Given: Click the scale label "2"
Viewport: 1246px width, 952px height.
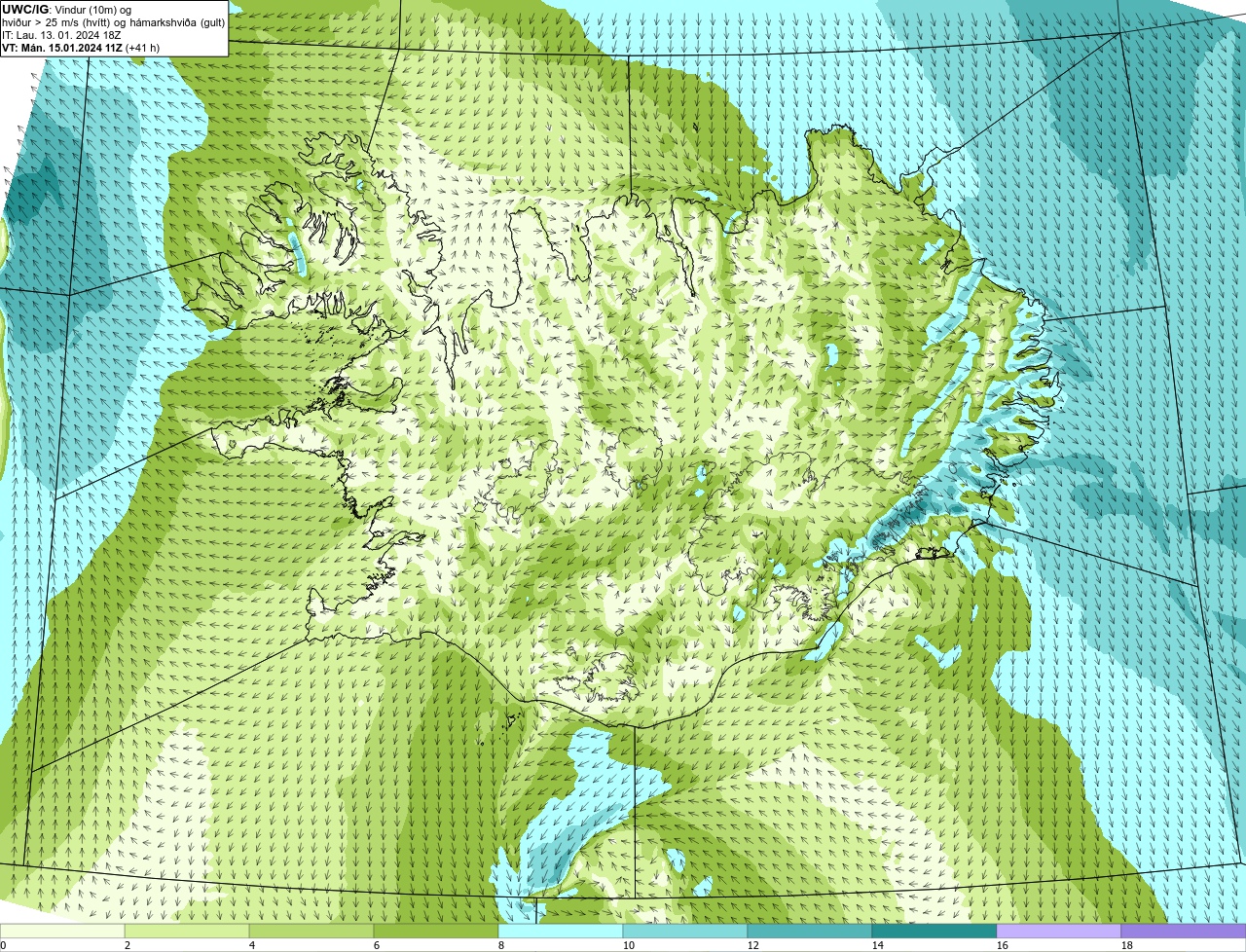Looking at the screenshot, I should point(128,945).
